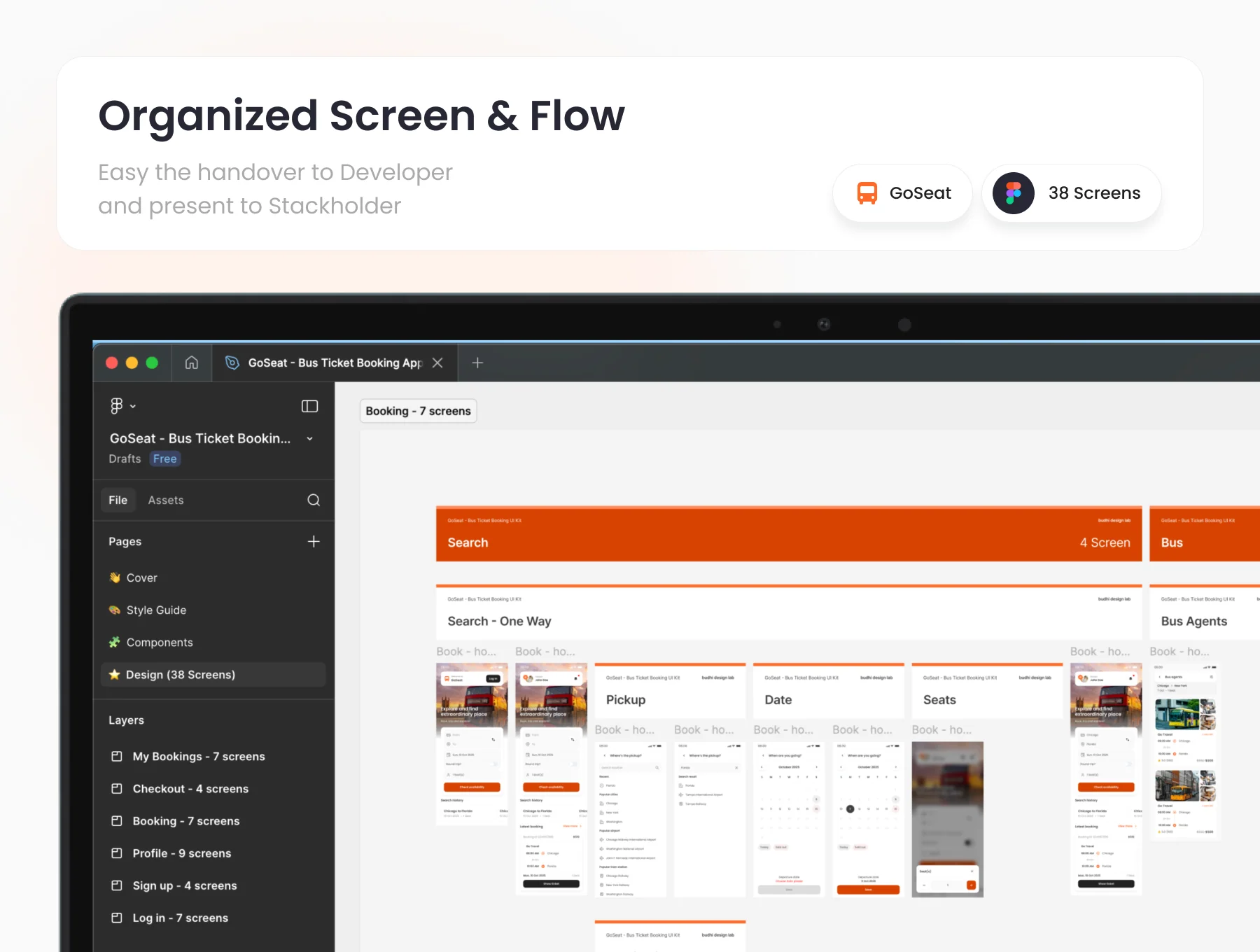Click the Figma logo icon

point(1013,193)
